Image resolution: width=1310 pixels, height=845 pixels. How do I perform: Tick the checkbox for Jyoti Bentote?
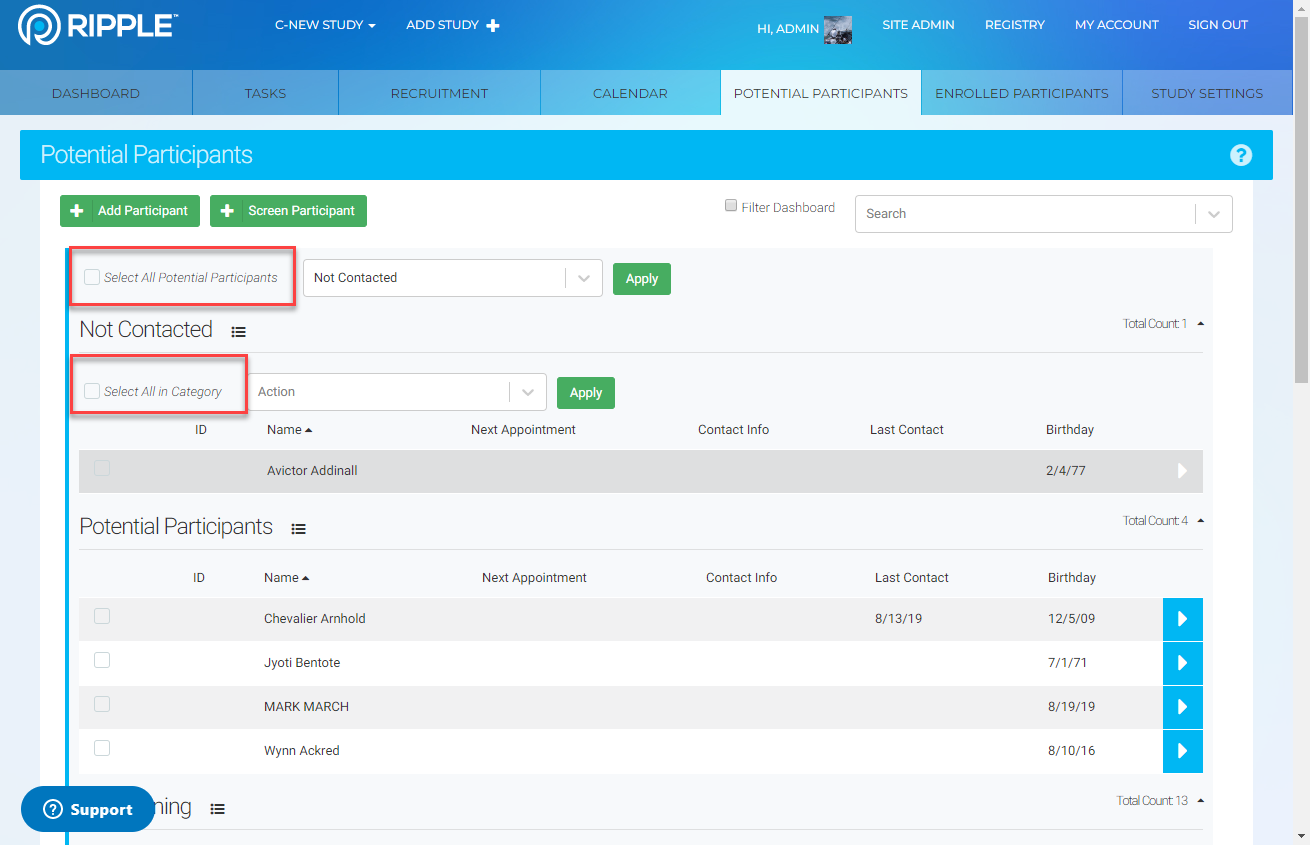(x=102, y=660)
